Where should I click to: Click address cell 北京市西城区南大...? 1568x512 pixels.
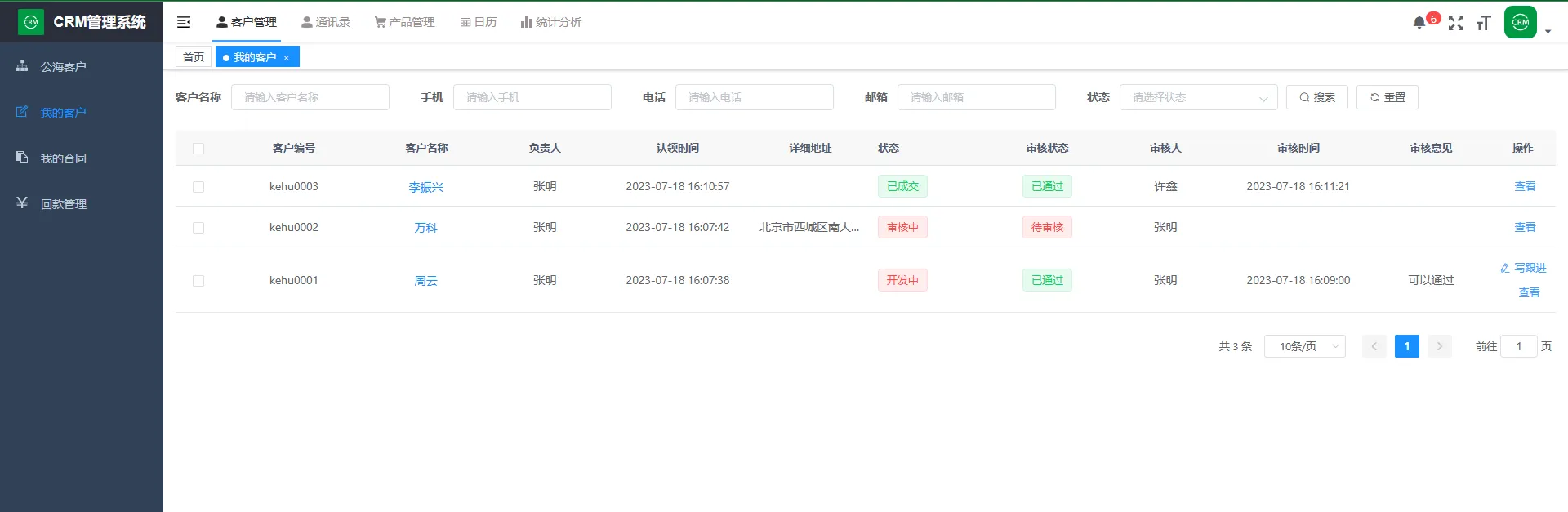809,227
